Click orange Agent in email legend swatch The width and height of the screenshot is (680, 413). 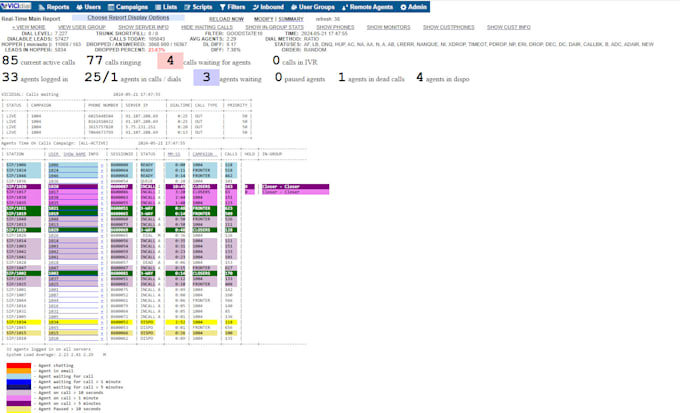[19, 371]
